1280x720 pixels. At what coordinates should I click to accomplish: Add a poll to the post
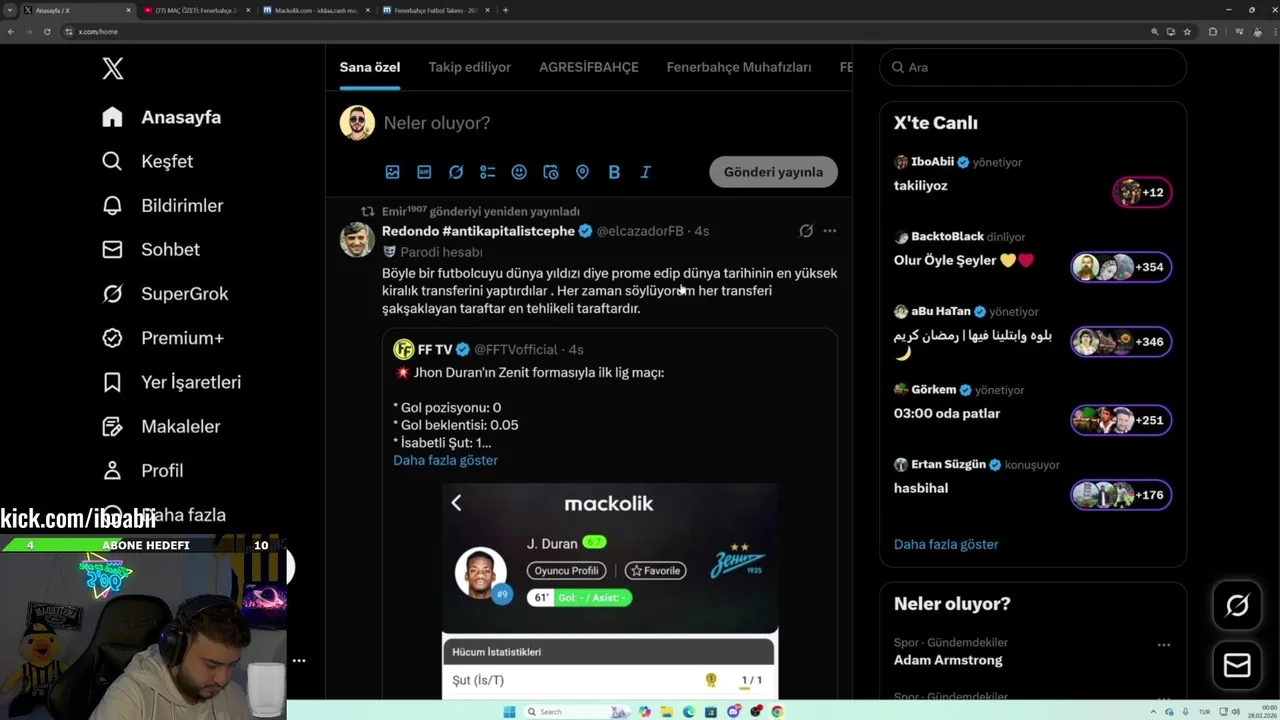click(487, 172)
